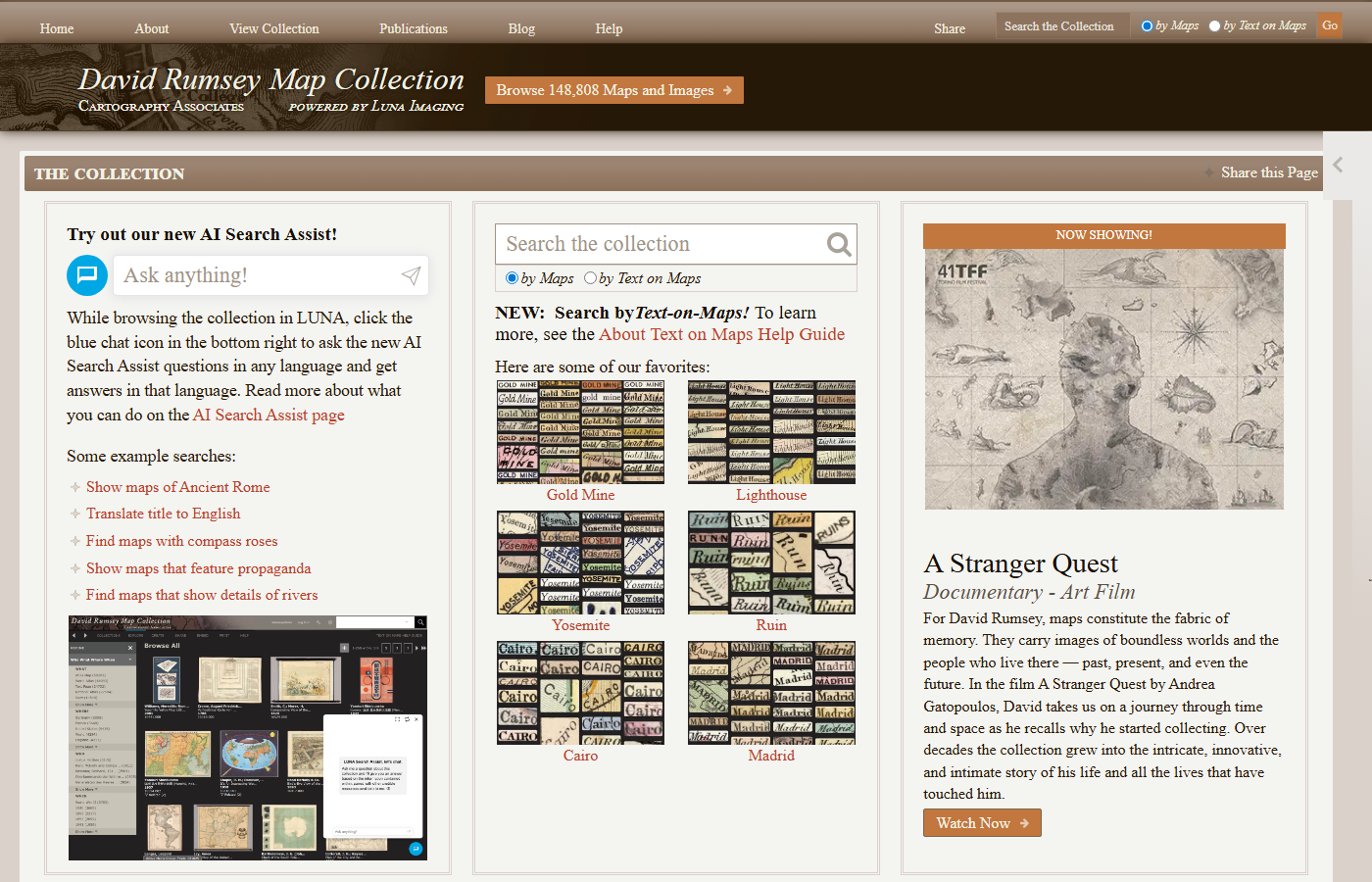
Task: Click the Lighthouse caption link
Action: coord(771,495)
